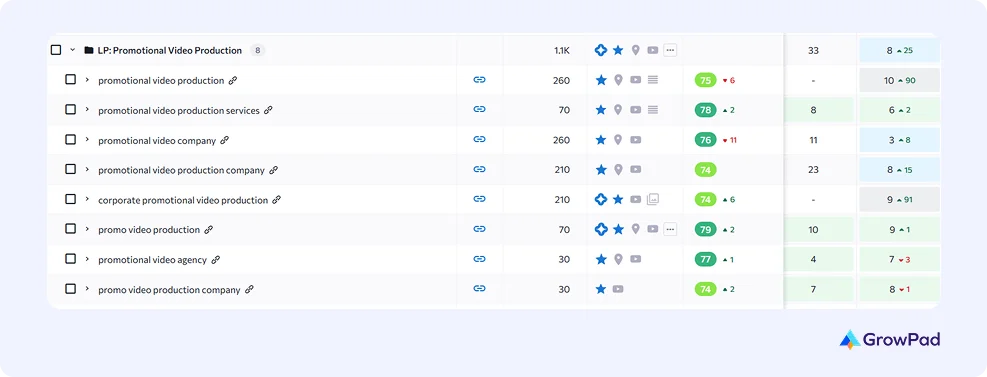The width and height of the screenshot is (987, 377).
Task: Click the star icon for 'promotional video production services'
Action: click(x=601, y=110)
